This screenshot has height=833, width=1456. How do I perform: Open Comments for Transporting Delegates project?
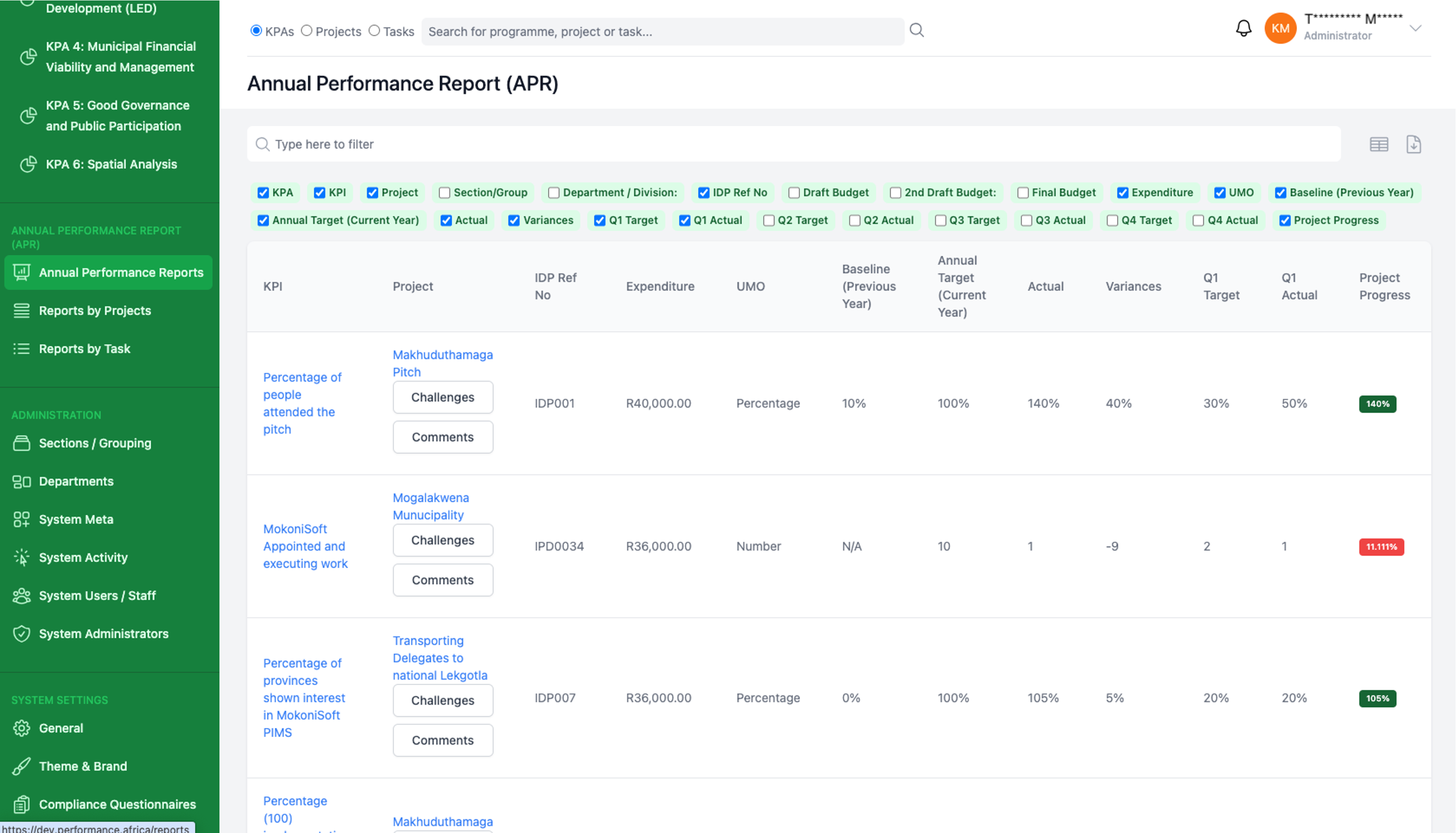click(443, 740)
